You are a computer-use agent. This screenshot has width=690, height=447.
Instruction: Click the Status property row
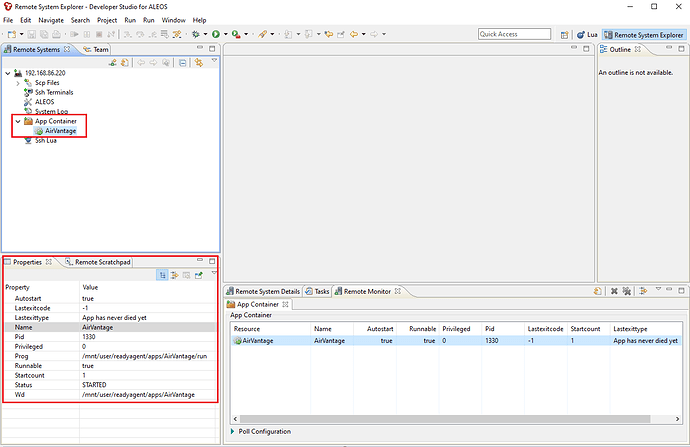click(110, 385)
